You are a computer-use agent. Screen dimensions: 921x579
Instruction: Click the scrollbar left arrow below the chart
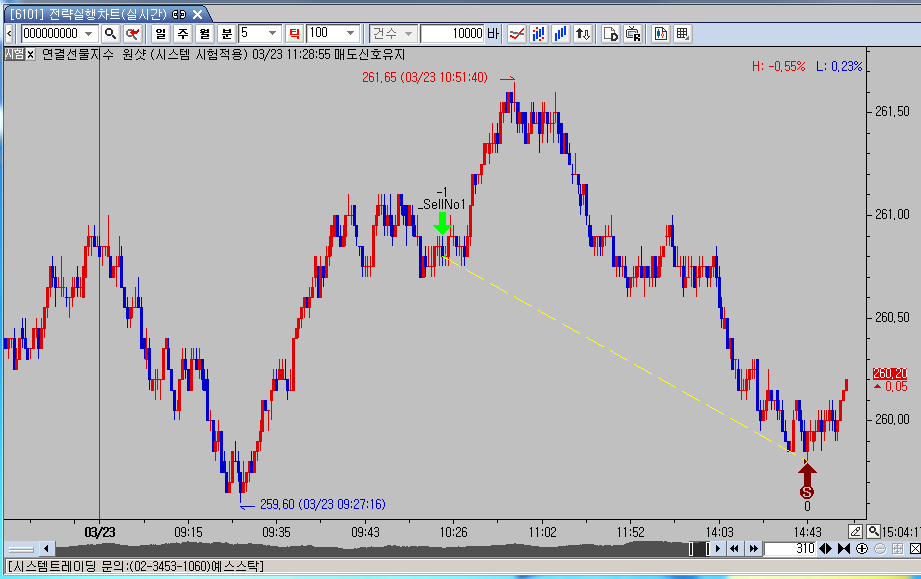(x=46, y=549)
